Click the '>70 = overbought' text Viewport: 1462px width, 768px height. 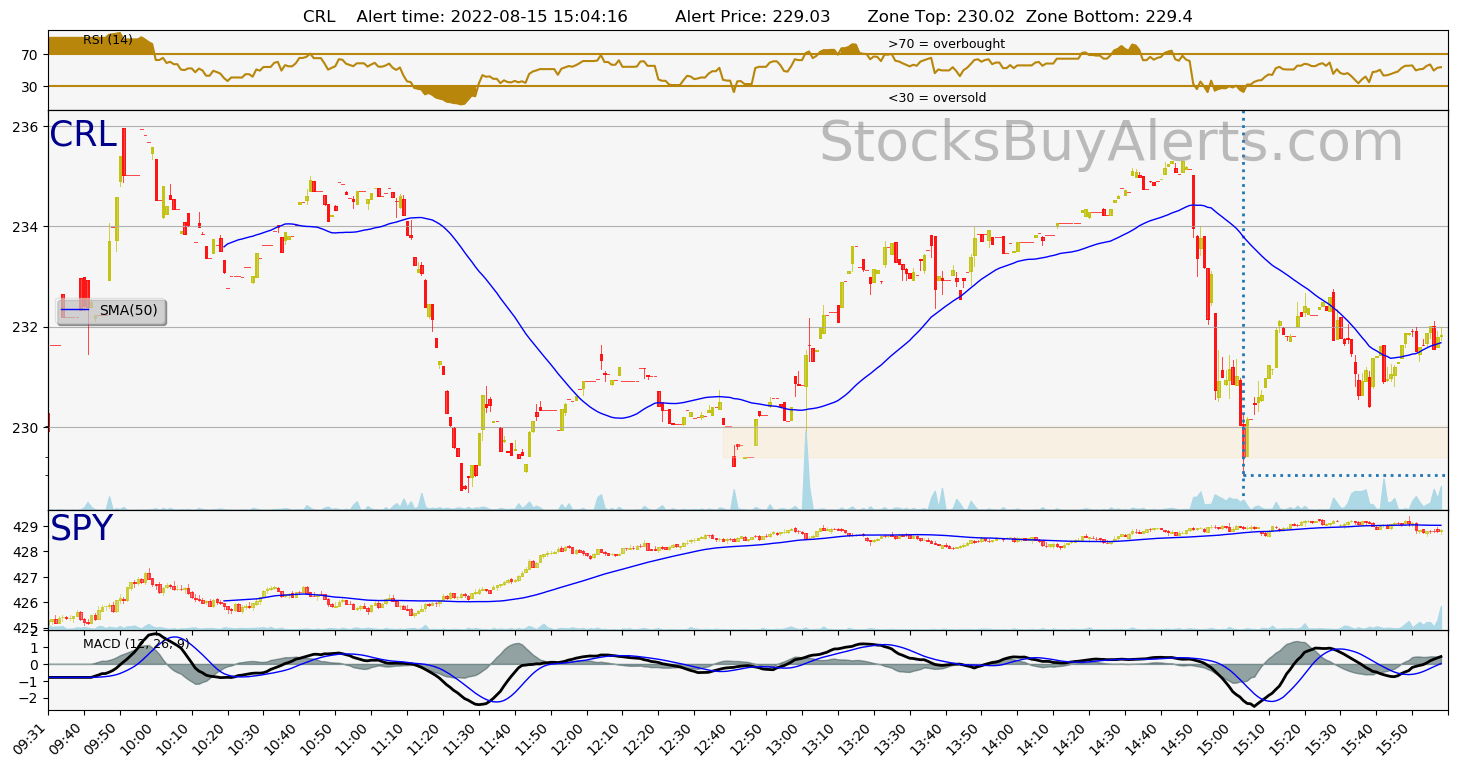[946, 44]
